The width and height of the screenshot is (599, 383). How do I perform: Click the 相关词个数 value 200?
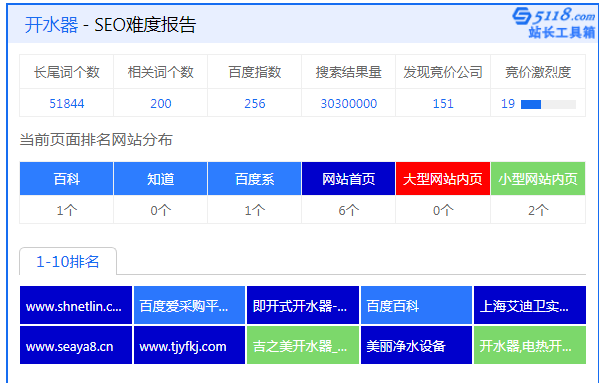[x=160, y=103]
